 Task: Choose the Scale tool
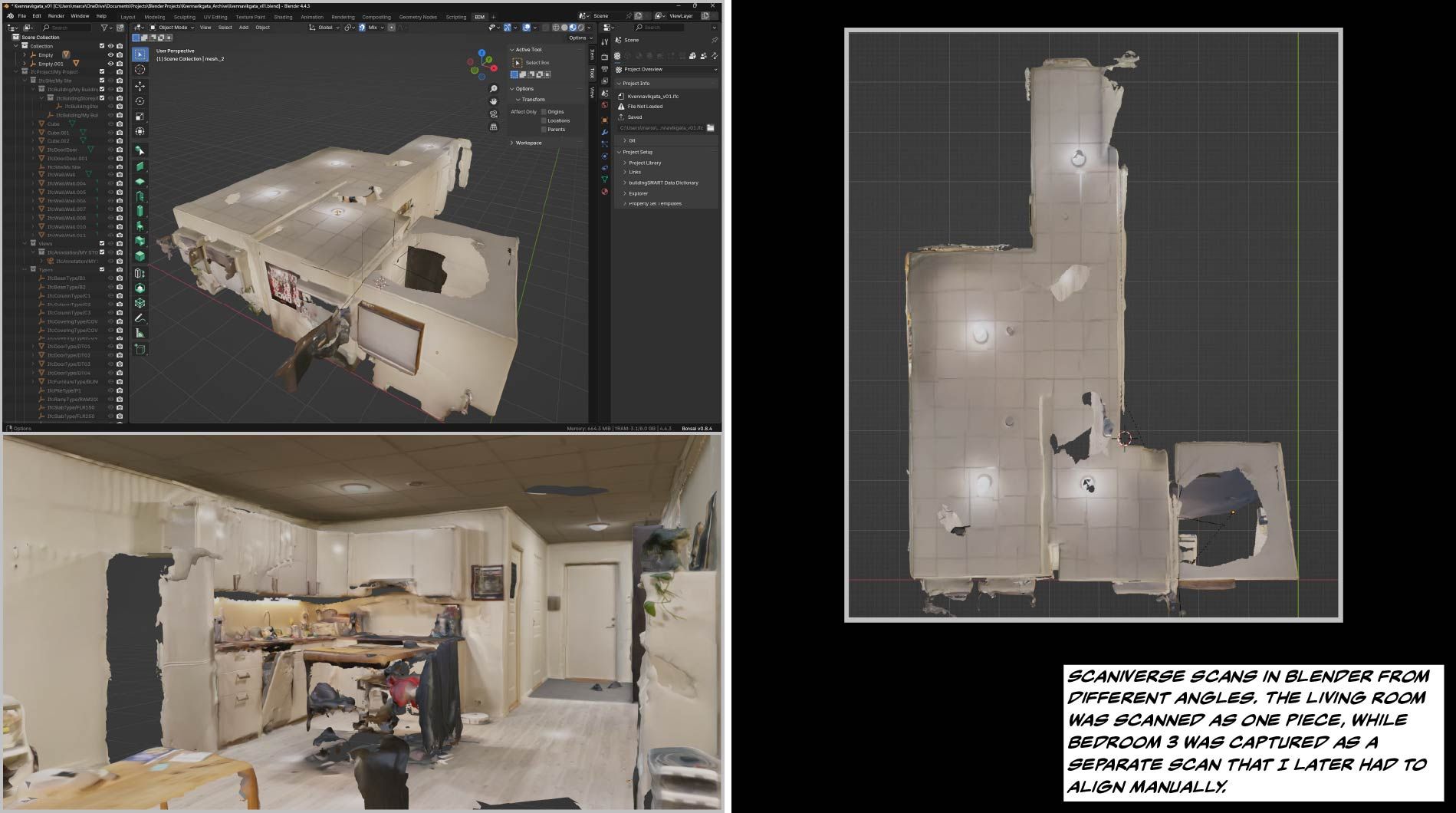pos(140,117)
